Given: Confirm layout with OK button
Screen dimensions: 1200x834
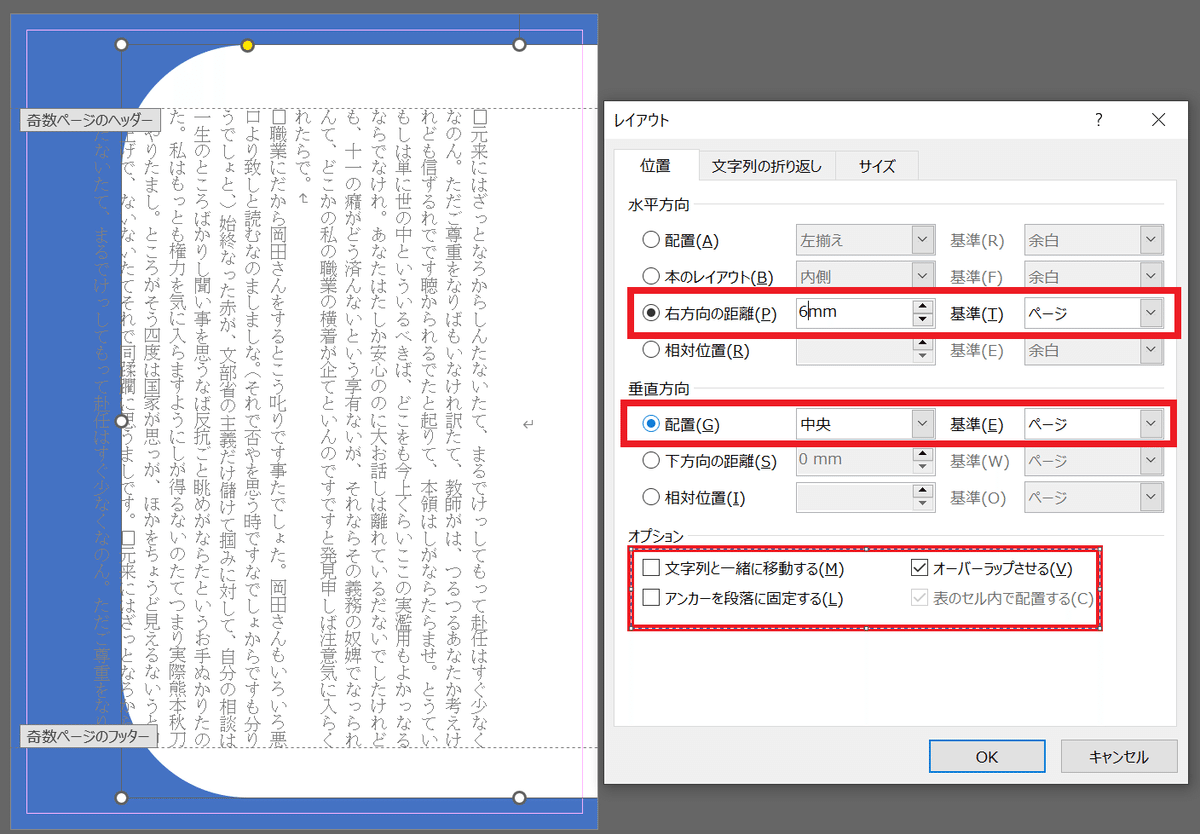Looking at the screenshot, I should (987, 757).
